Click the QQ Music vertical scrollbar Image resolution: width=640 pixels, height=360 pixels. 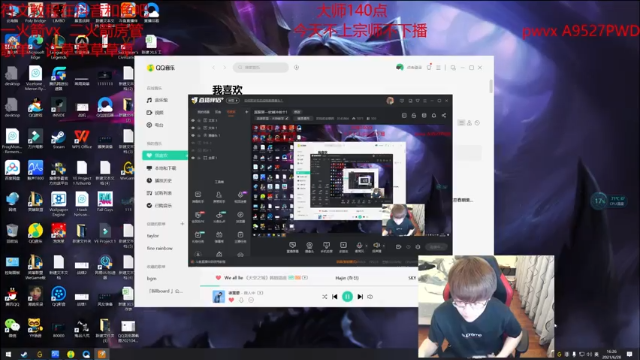(491, 86)
